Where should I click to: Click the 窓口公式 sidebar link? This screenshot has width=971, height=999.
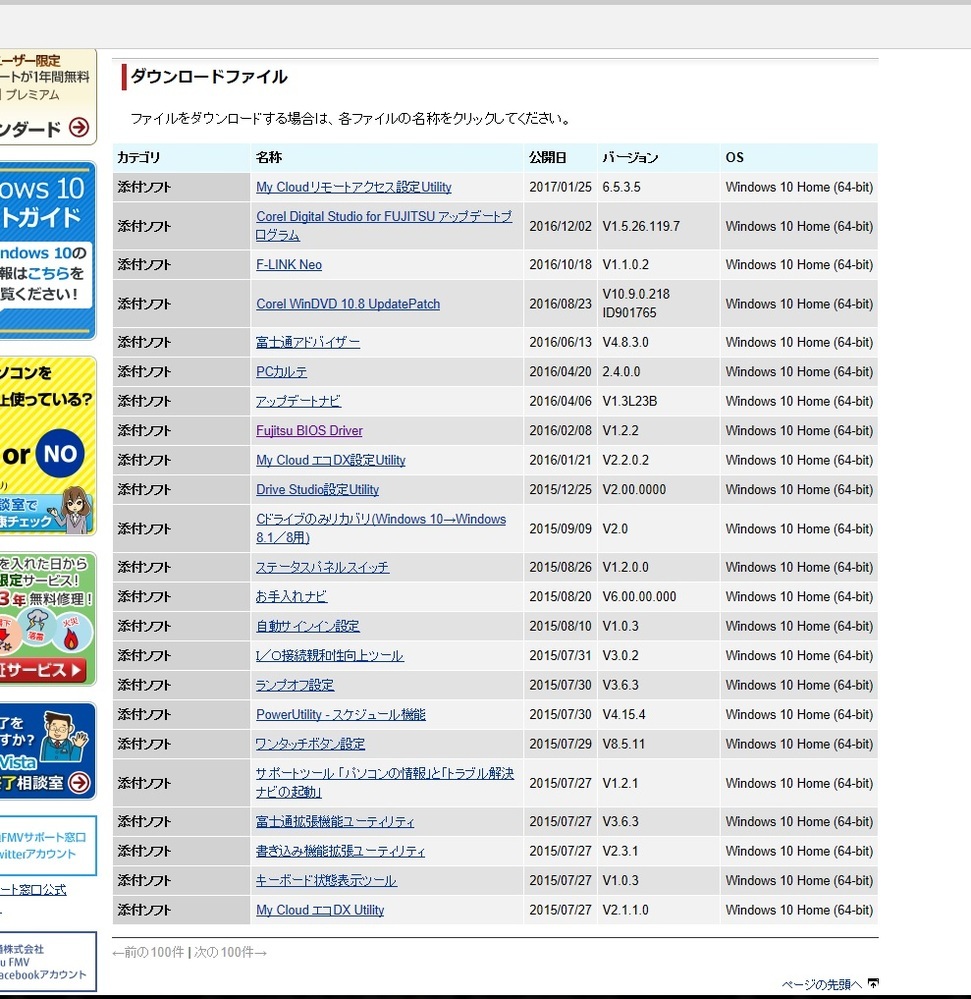[x=33, y=889]
